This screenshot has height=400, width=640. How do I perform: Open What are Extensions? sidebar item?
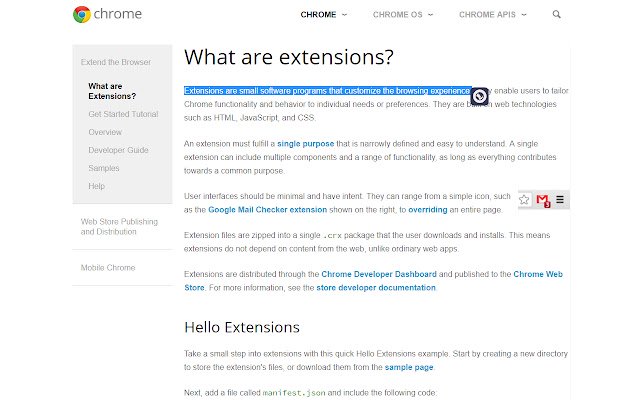pos(112,91)
